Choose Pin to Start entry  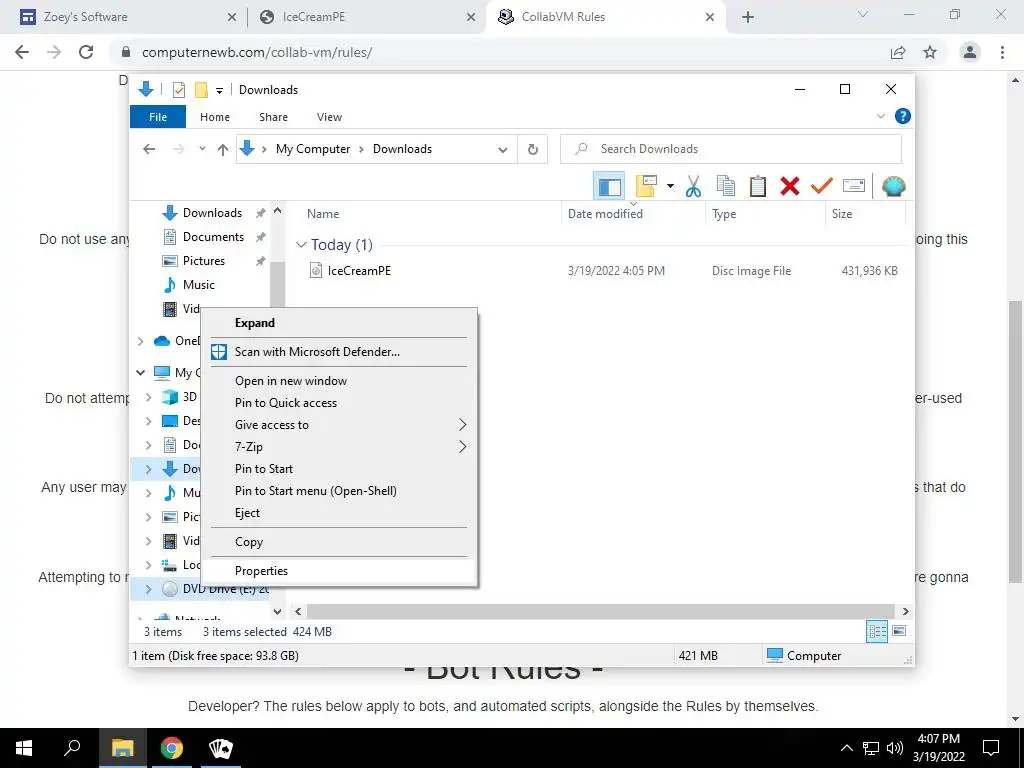click(340, 469)
